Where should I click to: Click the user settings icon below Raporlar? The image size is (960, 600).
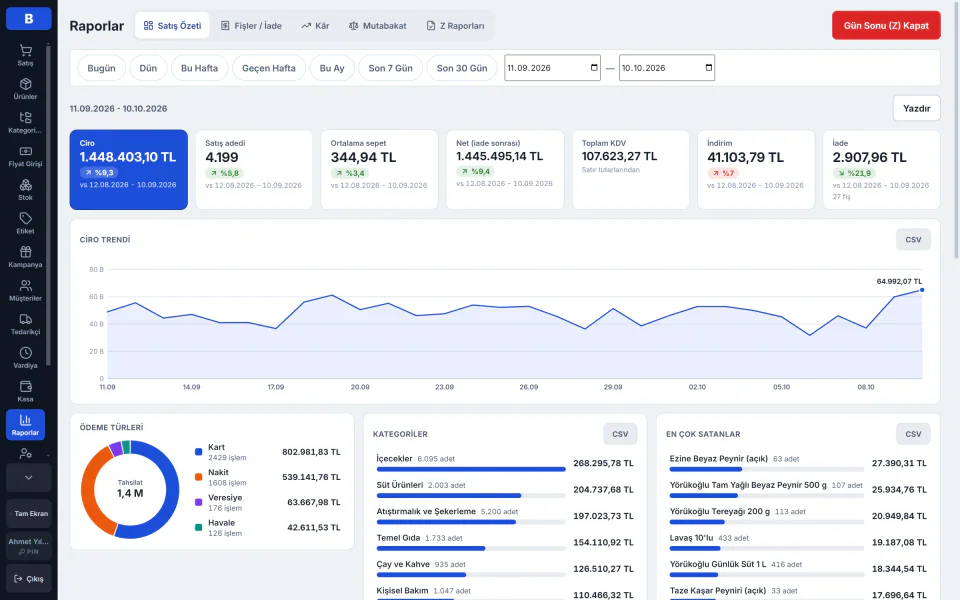click(x=25, y=454)
